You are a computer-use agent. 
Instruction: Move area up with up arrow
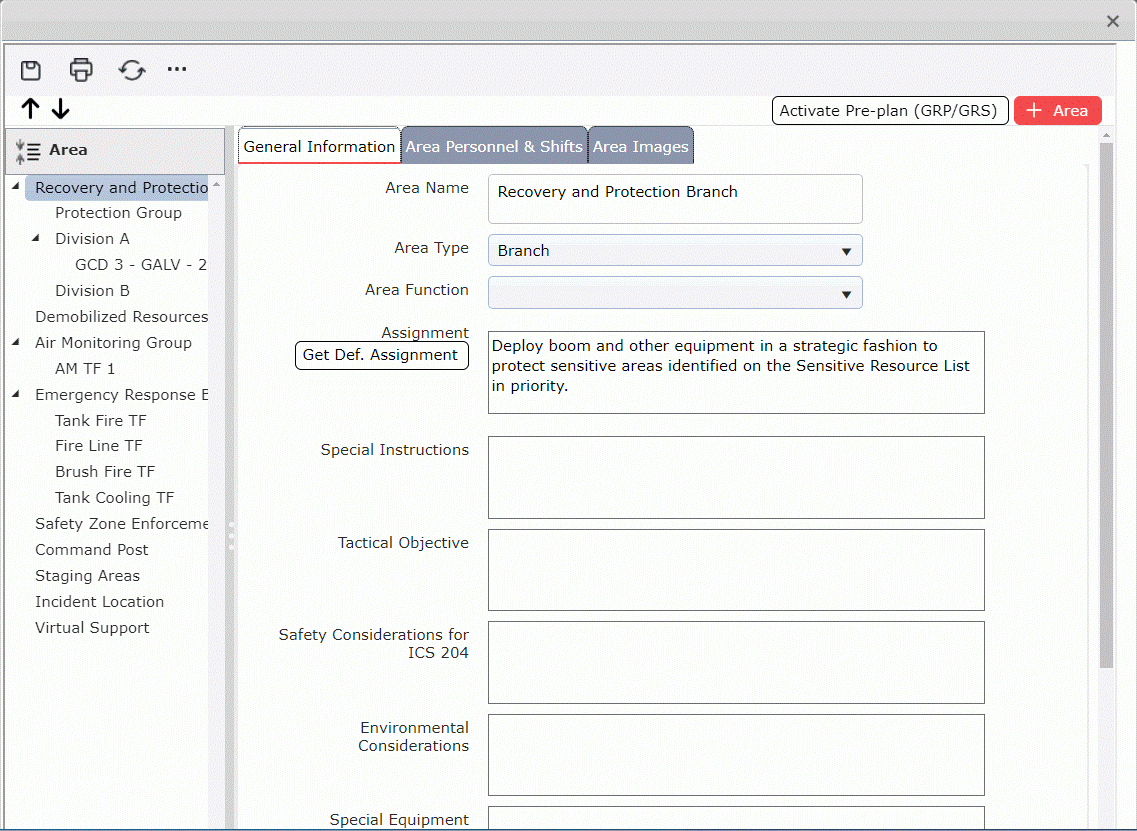coord(30,109)
